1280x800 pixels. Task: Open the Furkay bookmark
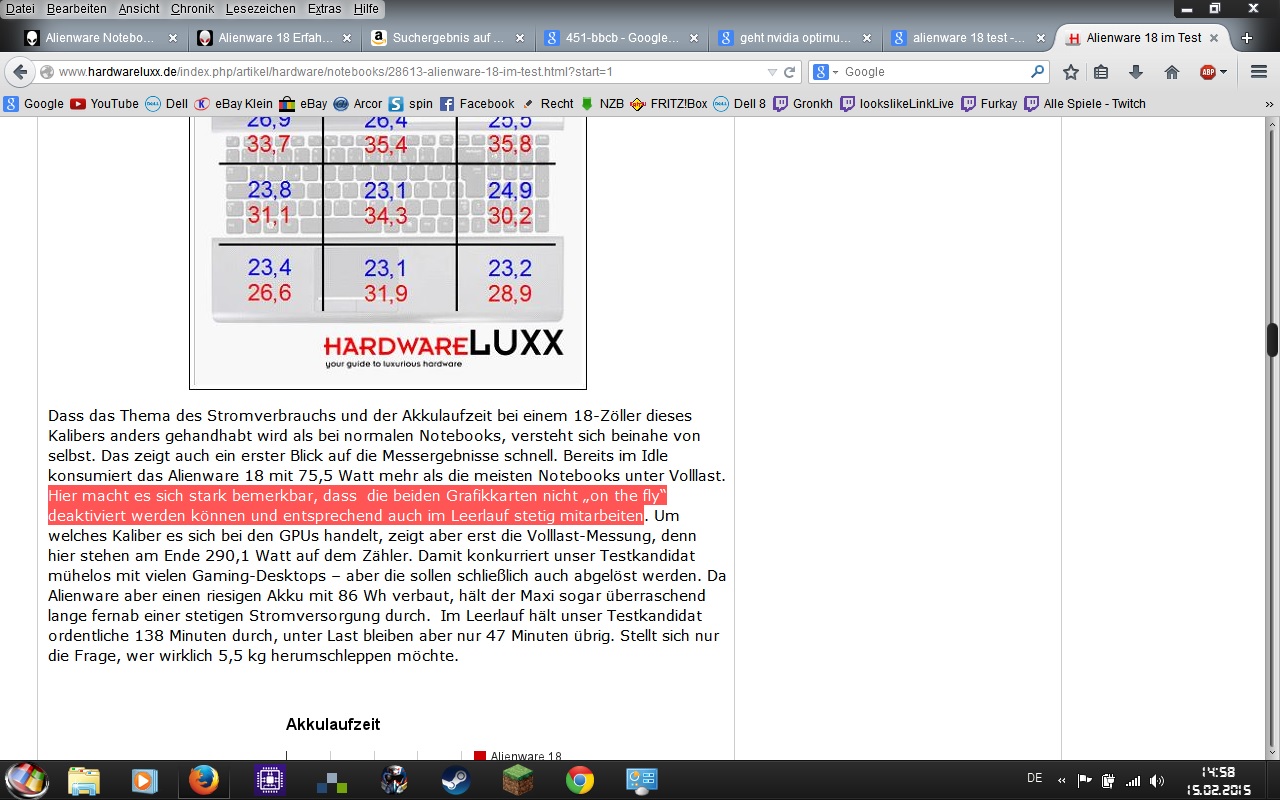[989, 104]
